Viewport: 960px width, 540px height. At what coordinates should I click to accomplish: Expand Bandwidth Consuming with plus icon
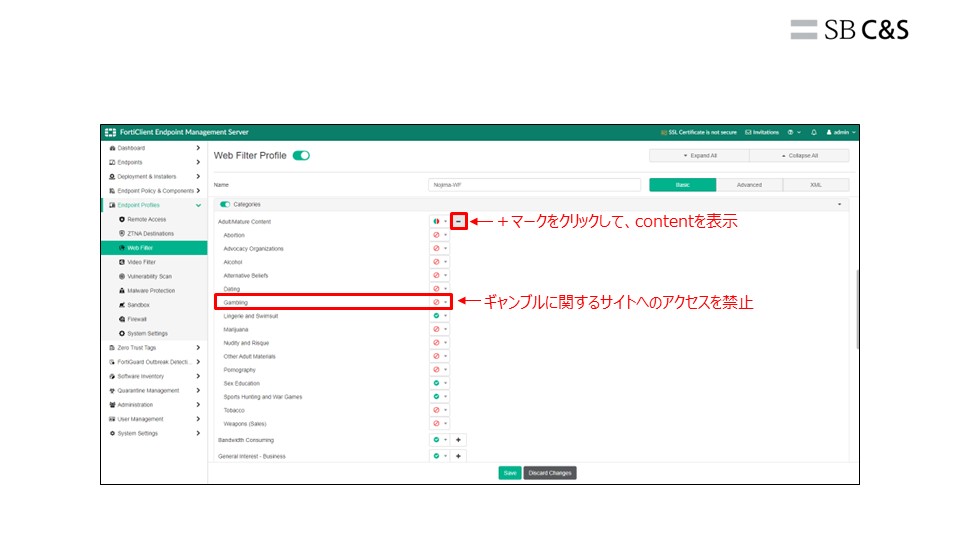(x=458, y=440)
